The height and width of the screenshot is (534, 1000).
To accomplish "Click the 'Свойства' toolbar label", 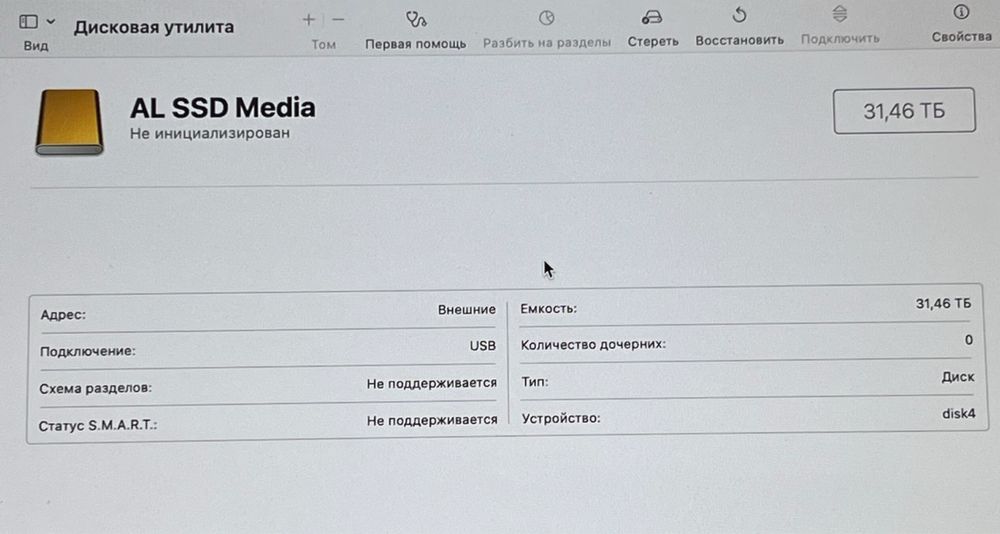I will (961, 37).
